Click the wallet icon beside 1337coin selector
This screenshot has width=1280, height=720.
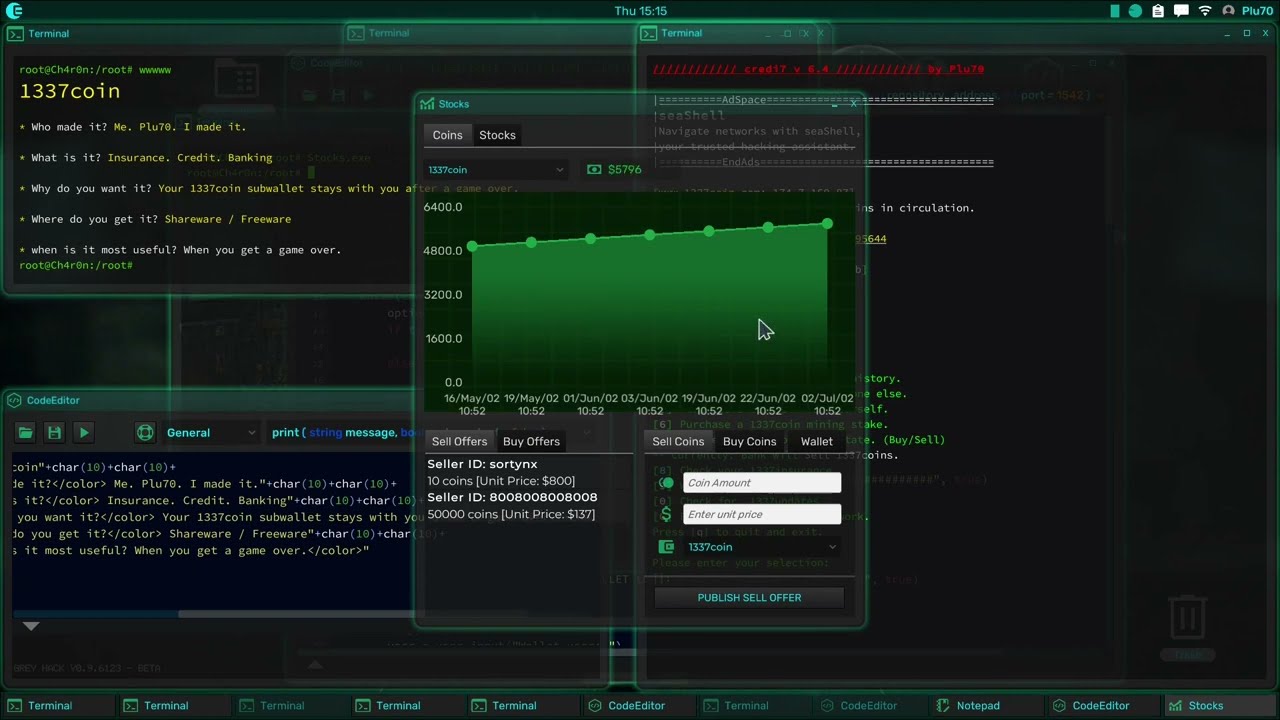[666, 547]
